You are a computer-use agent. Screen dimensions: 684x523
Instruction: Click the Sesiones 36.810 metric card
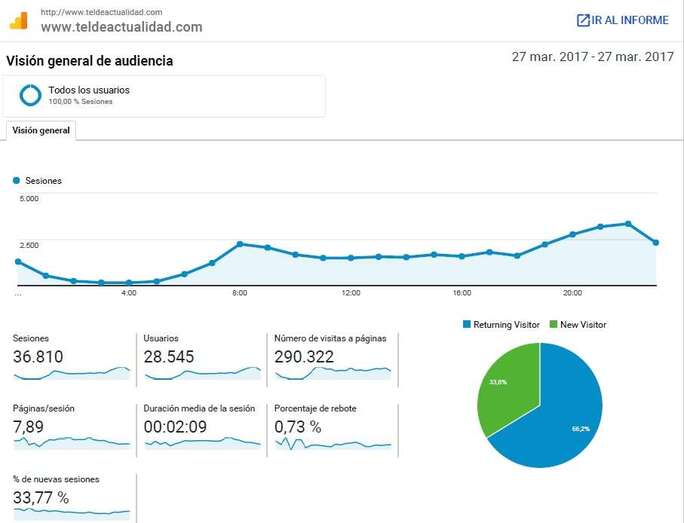pos(71,357)
